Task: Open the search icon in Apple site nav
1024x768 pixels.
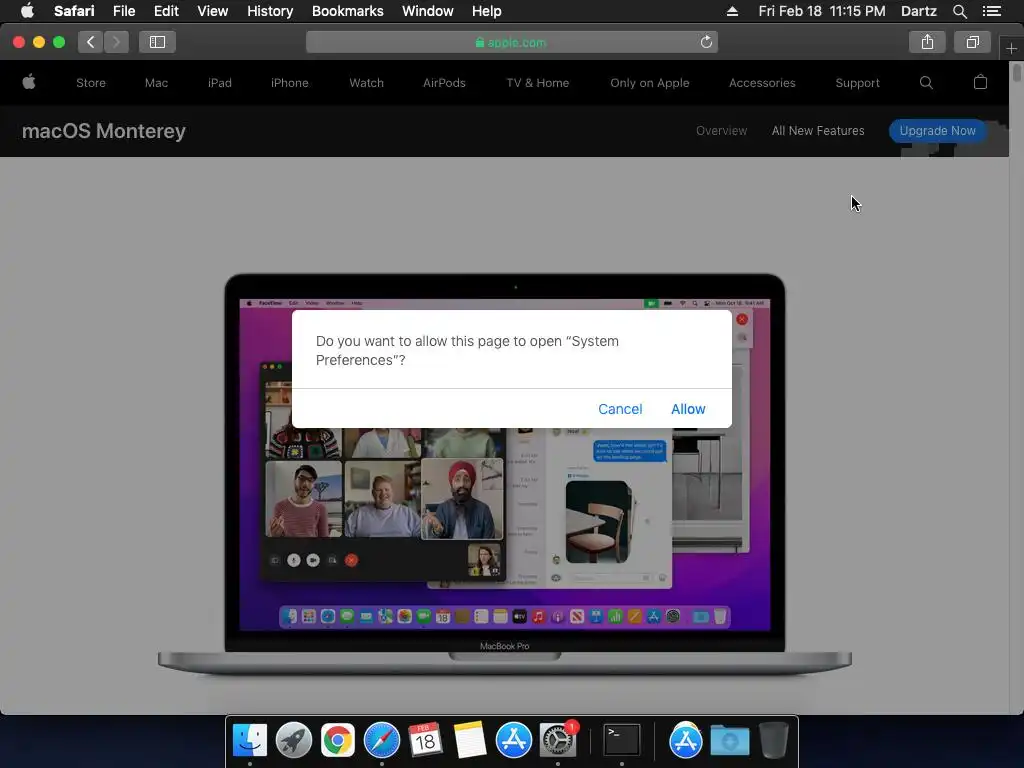Action: click(926, 83)
